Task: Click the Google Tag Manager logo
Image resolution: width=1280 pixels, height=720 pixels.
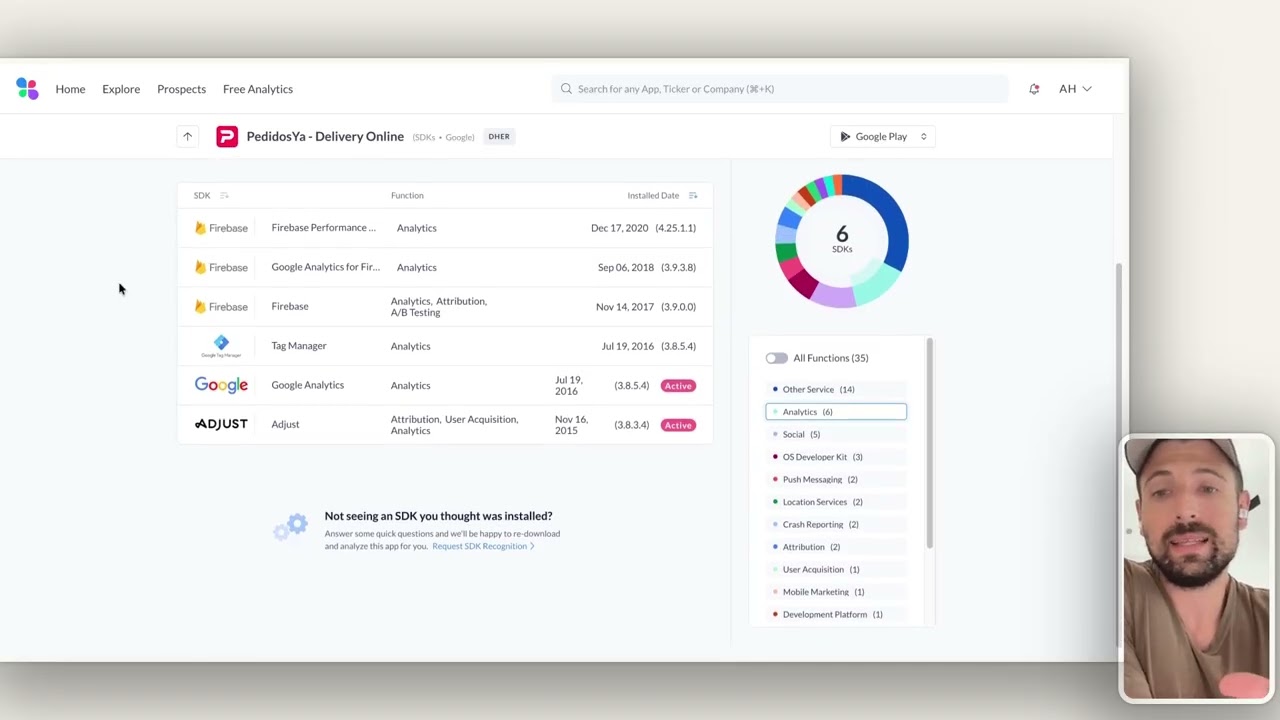Action: click(221, 346)
